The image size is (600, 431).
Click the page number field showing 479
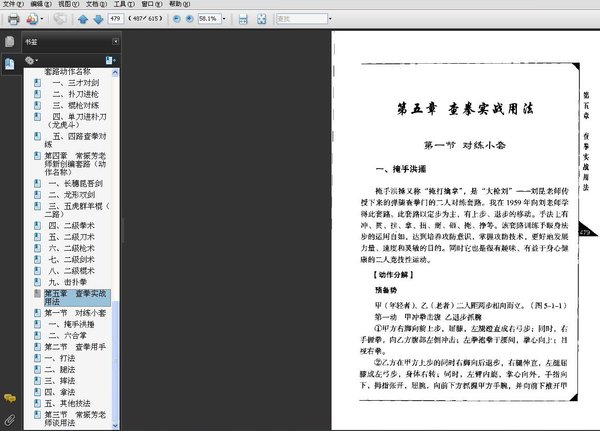coord(116,18)
